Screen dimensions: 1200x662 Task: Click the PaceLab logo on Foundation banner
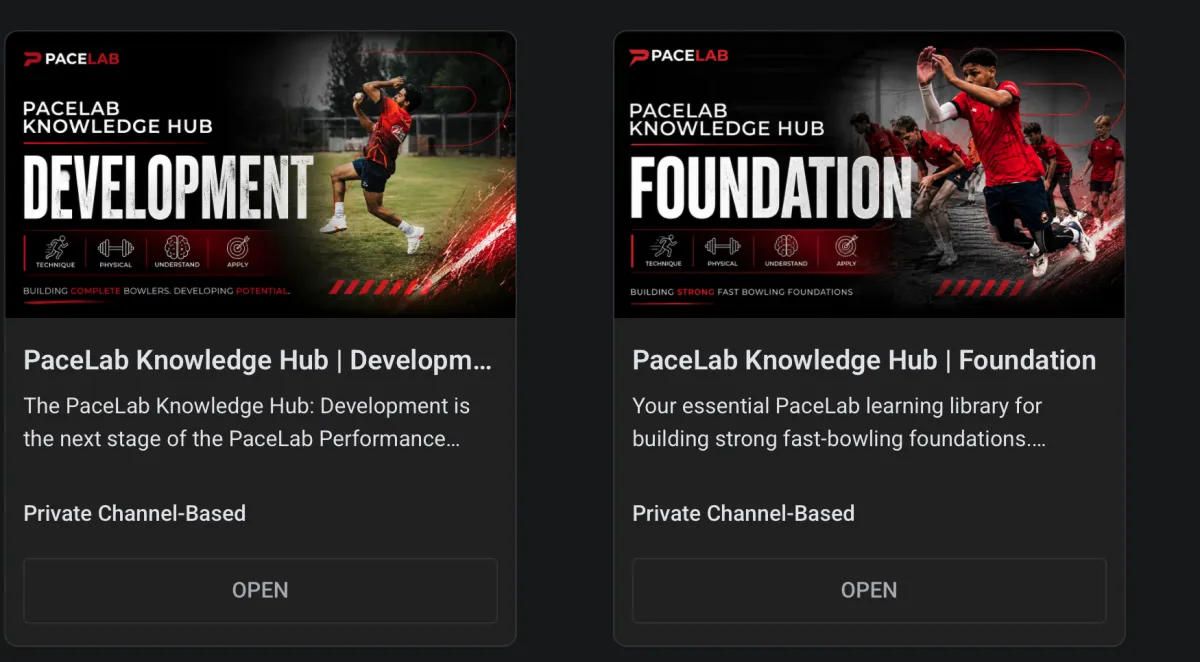[x=679, y=55]
